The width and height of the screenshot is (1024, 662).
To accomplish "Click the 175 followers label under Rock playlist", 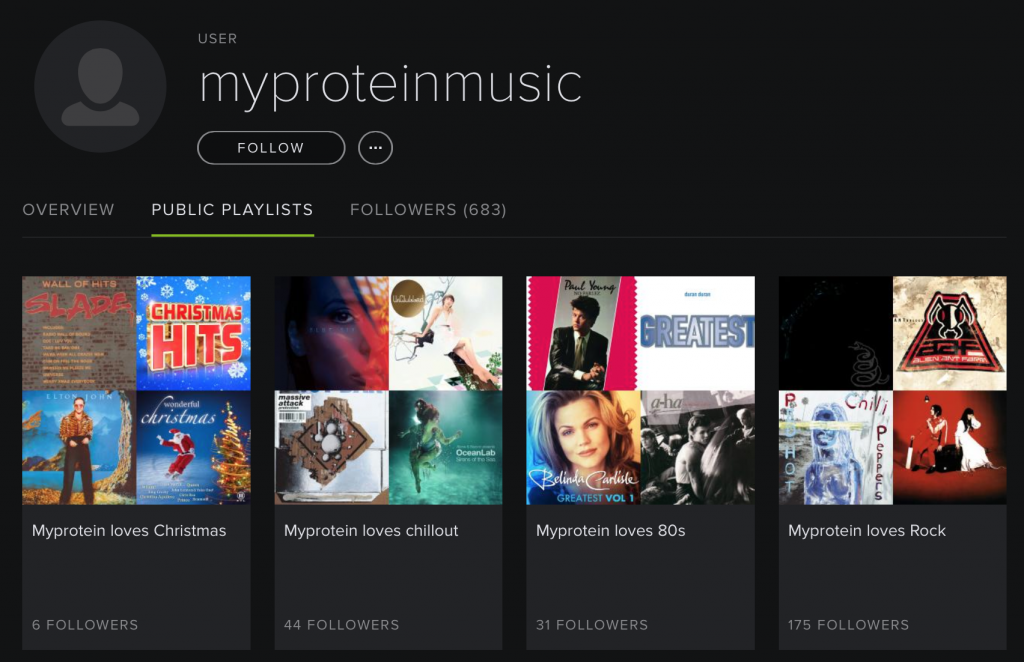I will 848,624.
